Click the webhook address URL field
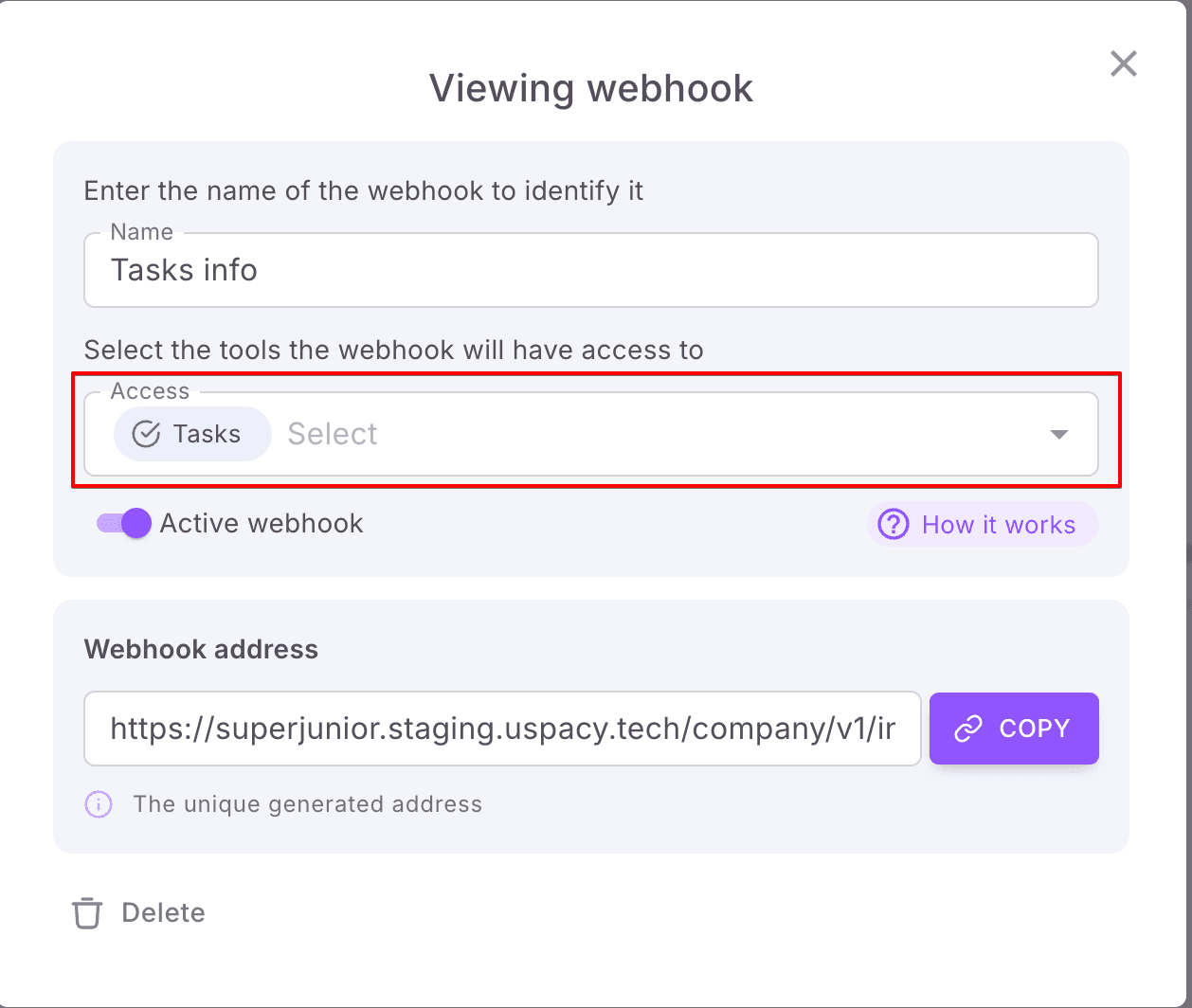 pos(502,729)
